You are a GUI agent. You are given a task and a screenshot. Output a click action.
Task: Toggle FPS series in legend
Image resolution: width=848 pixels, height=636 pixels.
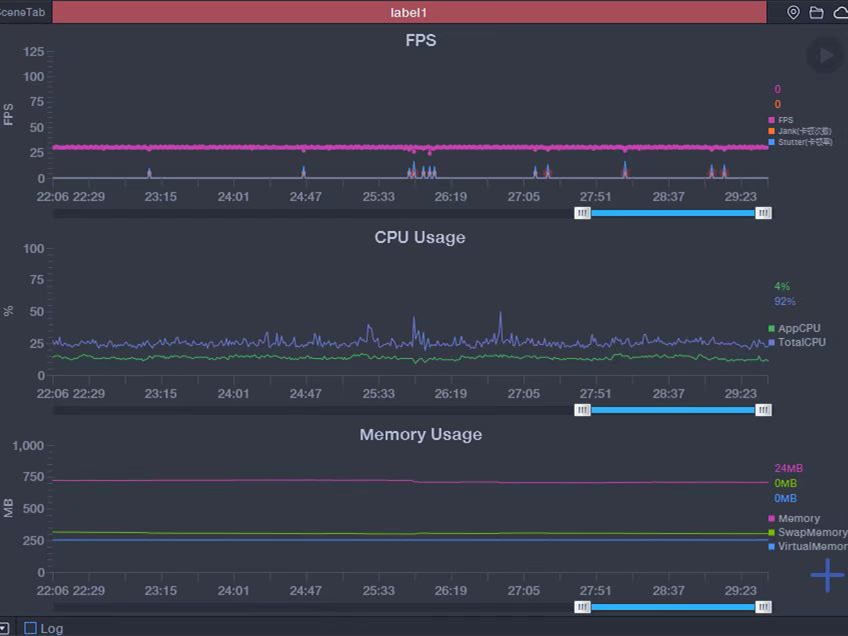tap(784, 120)
